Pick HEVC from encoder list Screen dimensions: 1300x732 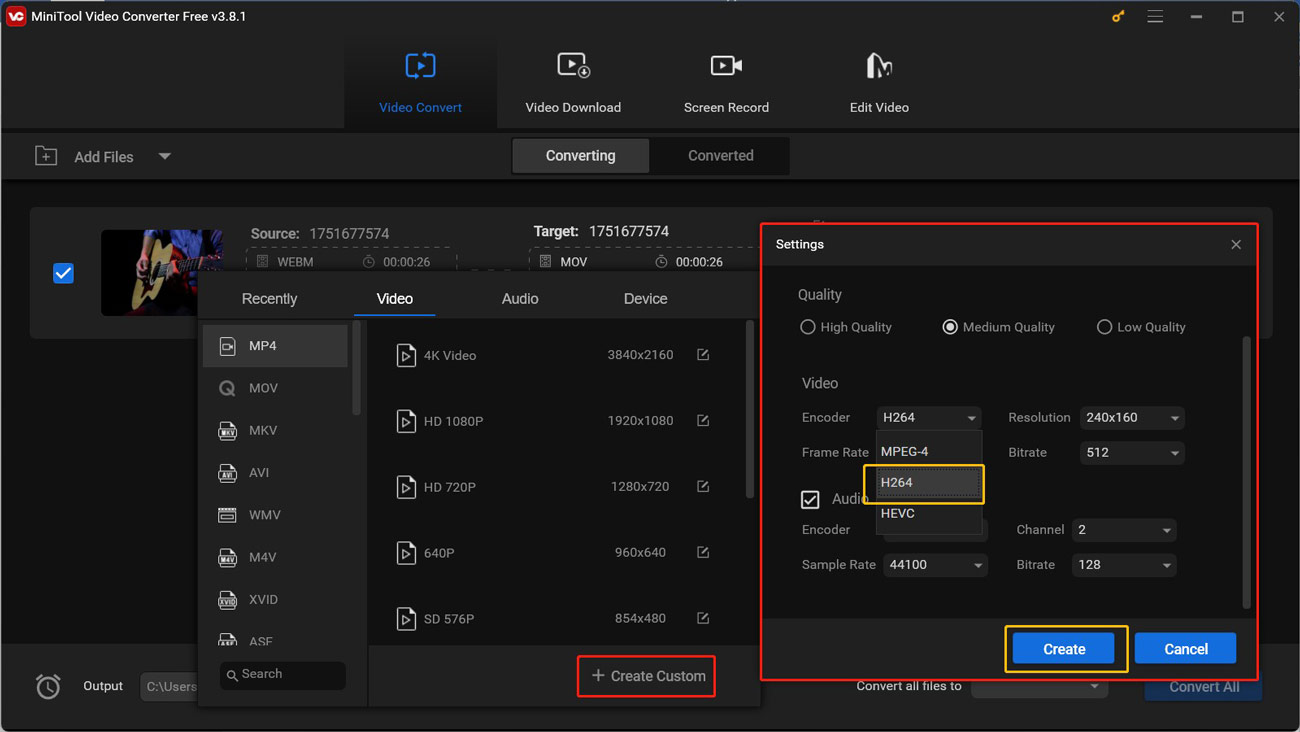pyautogui.click(x=929, y=513)
